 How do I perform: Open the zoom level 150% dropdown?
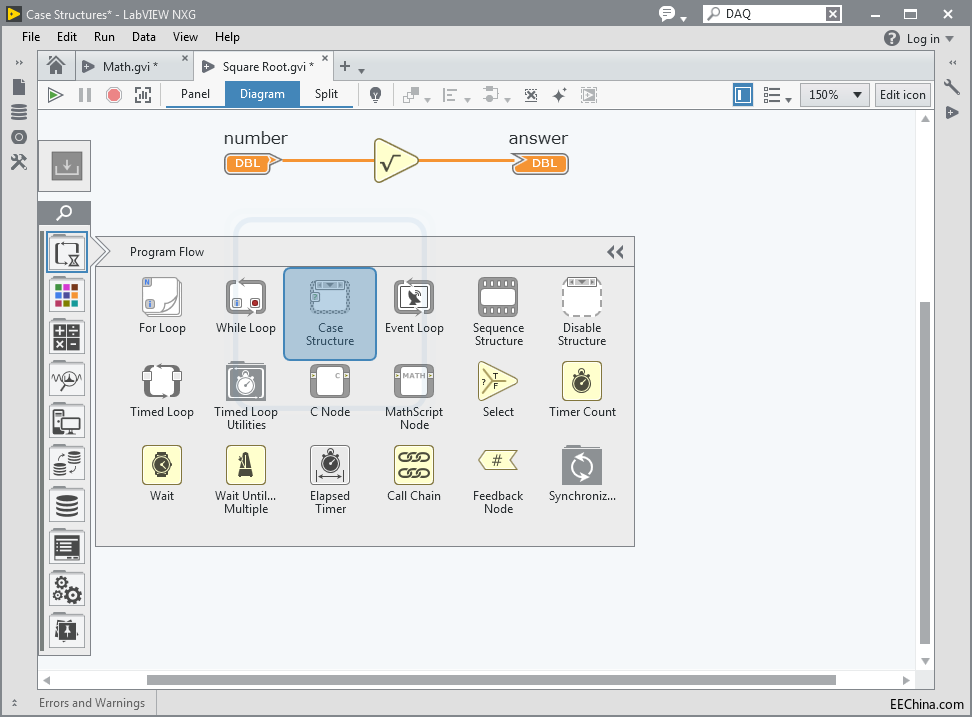(x=834, y=95)
